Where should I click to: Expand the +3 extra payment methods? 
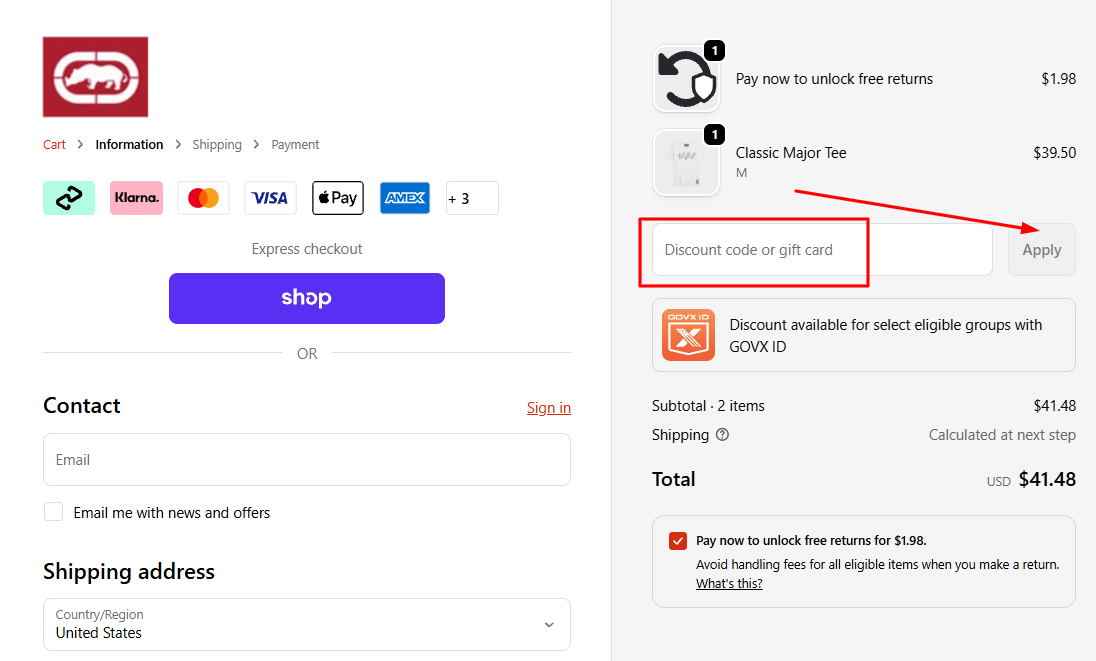point(471,197)
